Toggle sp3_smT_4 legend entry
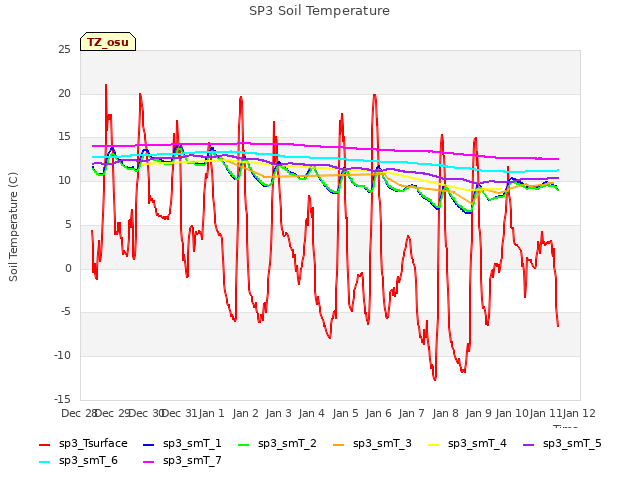 467,443
